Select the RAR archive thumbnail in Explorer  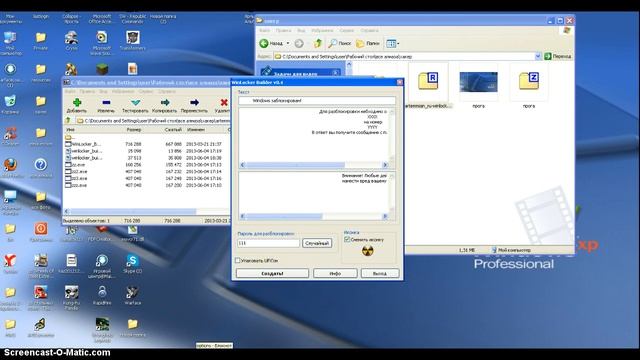pyautogui.click(x=428, y=82)
